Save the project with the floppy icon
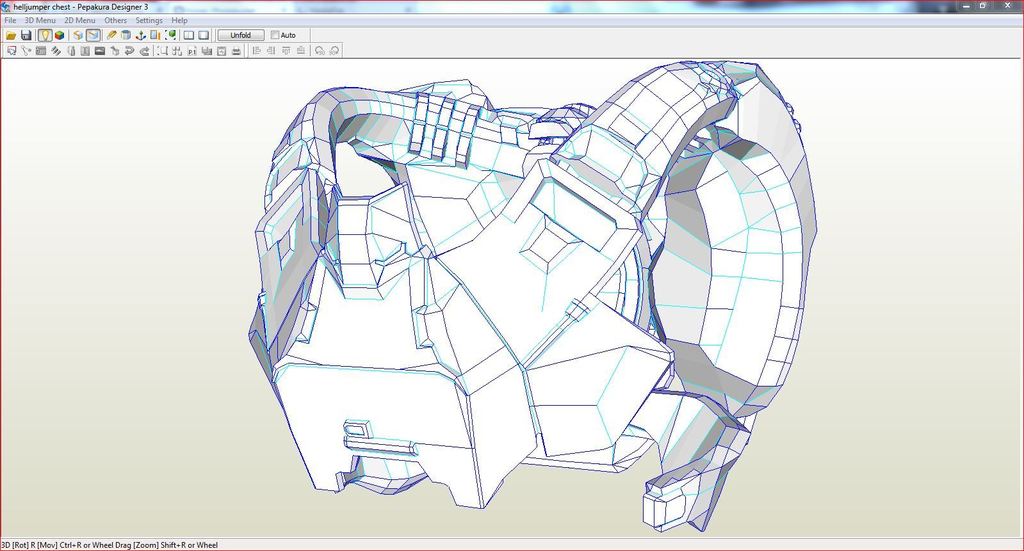The height and width of the screenshot is (551, 1024). click(x=26, y=35)
